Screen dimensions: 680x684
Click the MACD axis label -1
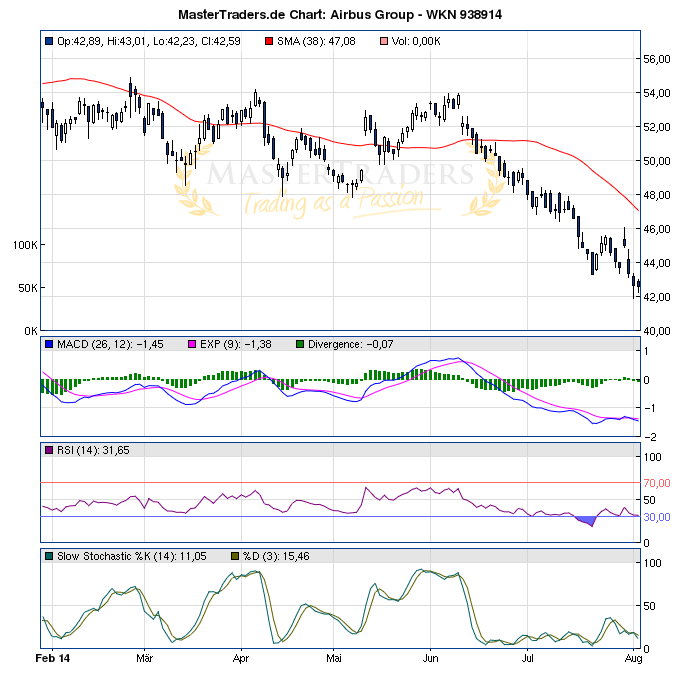pos(650,408)
